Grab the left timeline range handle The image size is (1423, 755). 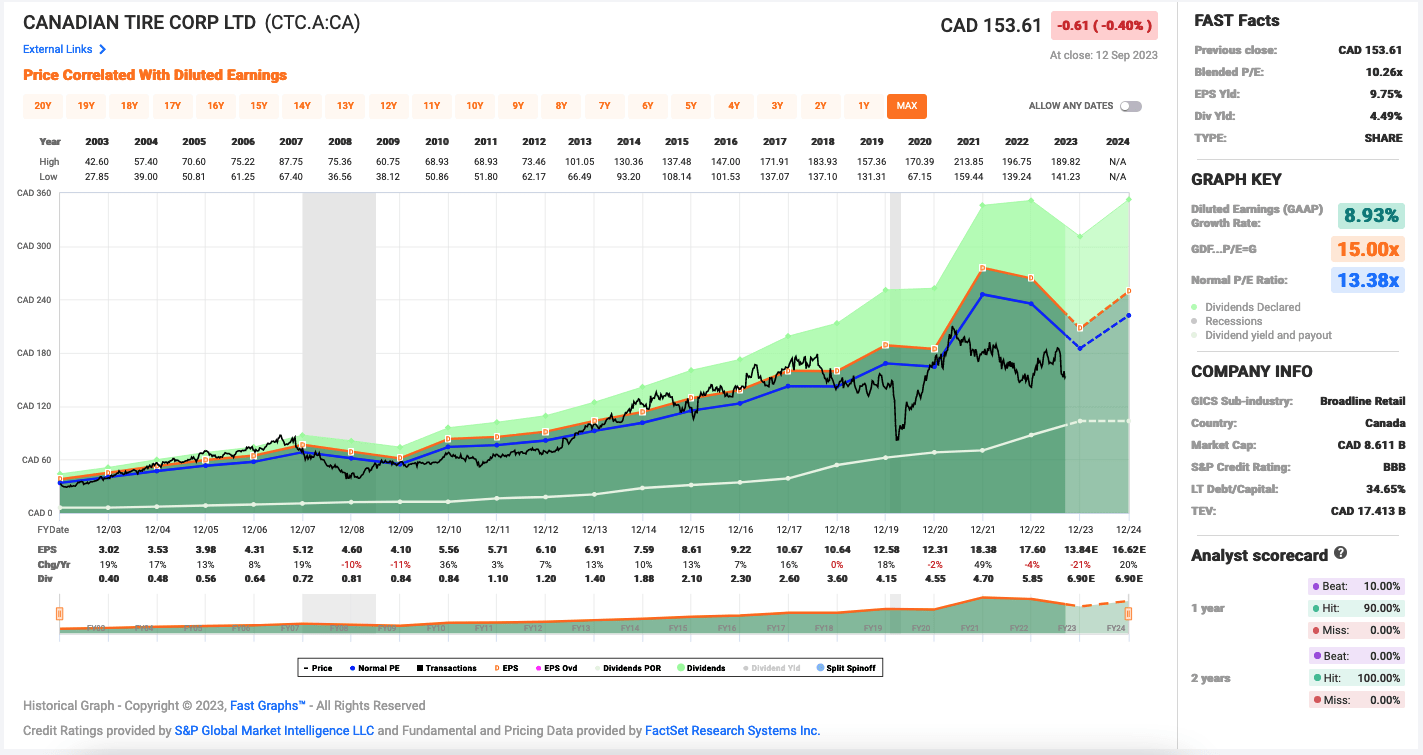tap(59, 613)
